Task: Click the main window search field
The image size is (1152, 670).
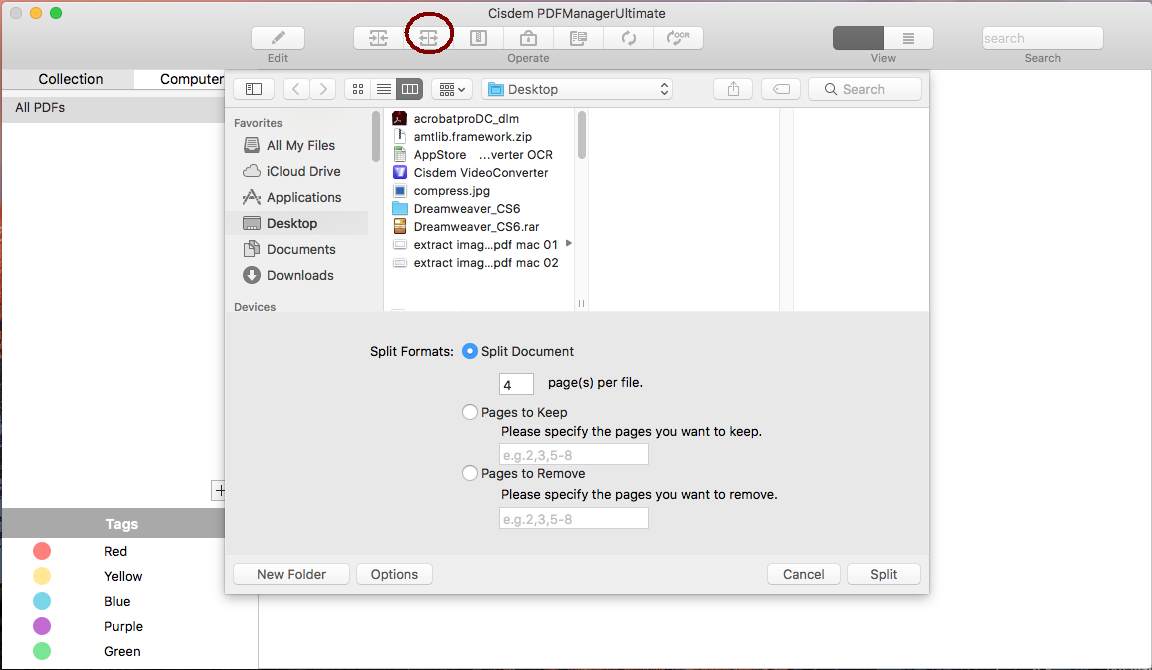Action: click(1043, 38)
